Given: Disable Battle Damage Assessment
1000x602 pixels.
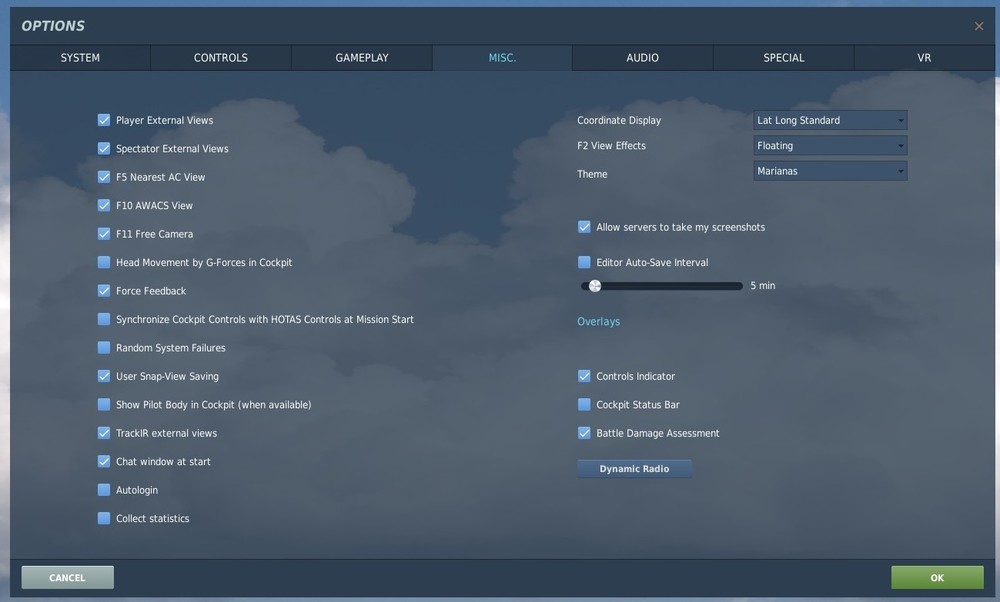Looking at the screenshot, I should pos(584,433).
